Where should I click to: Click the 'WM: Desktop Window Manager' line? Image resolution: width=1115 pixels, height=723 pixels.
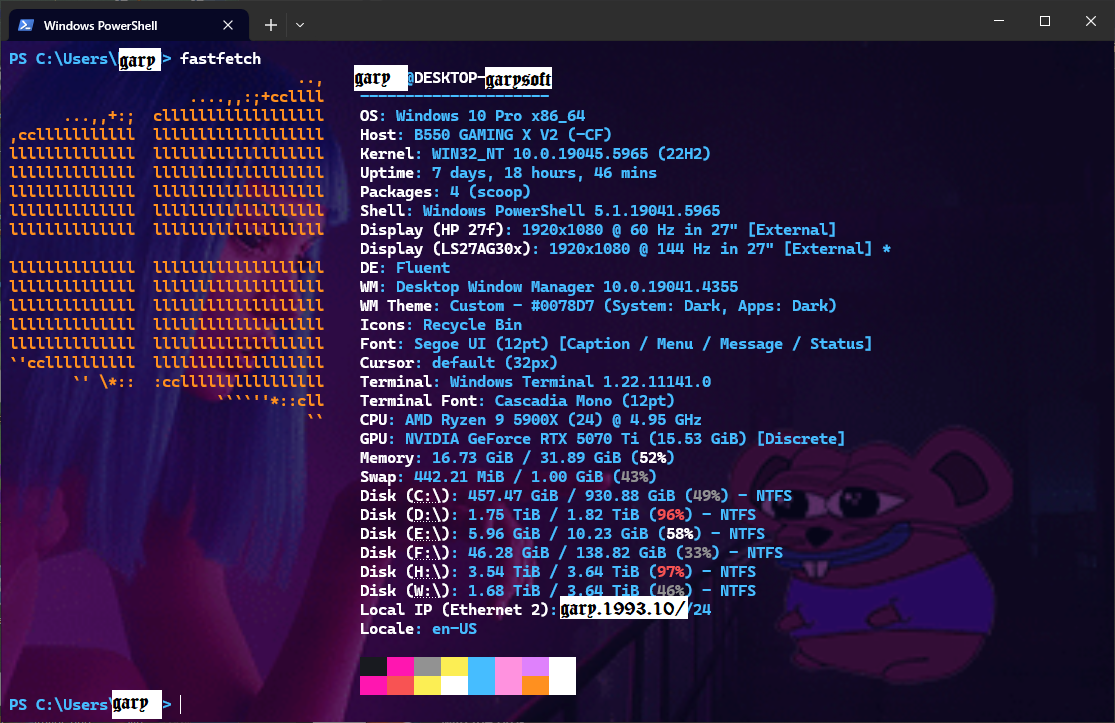[549, 287]
